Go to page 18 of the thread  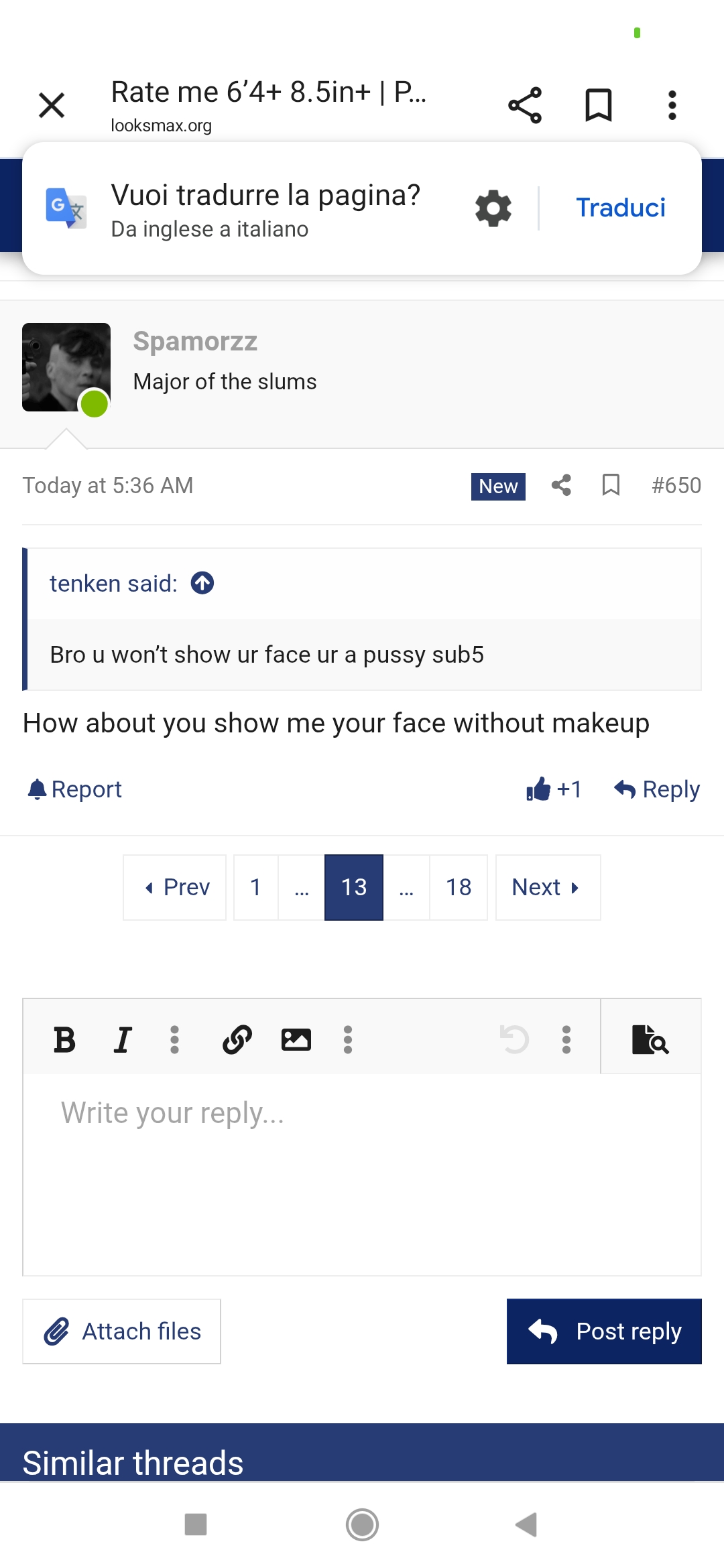(x=459, y=887)
